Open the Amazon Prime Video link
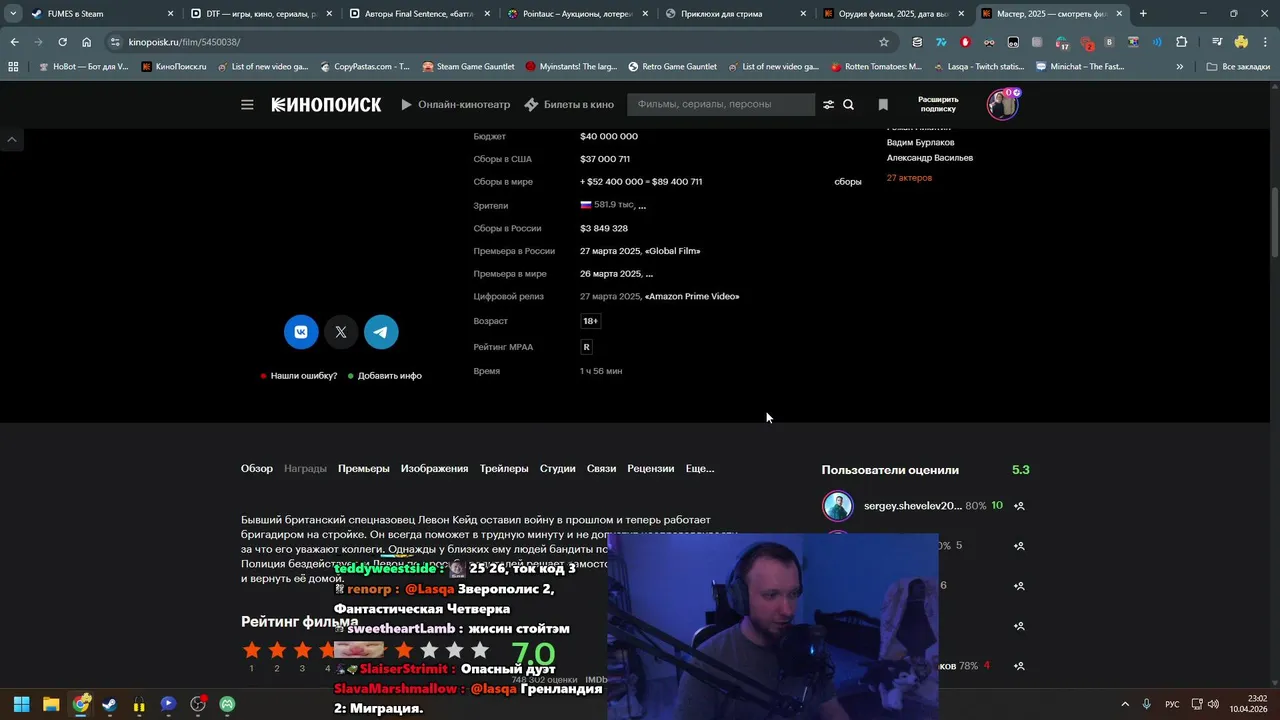The image size is (1280, 720). tap(692, 297)
